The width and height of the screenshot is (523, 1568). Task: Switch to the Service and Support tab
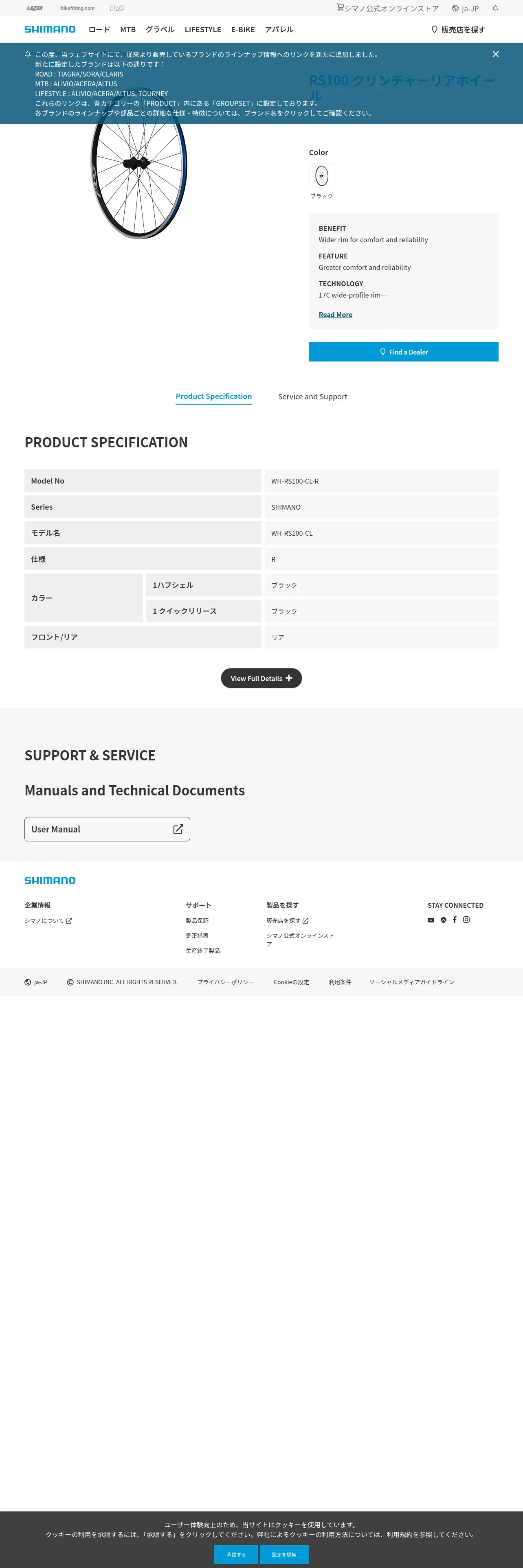tap(312, 397)
